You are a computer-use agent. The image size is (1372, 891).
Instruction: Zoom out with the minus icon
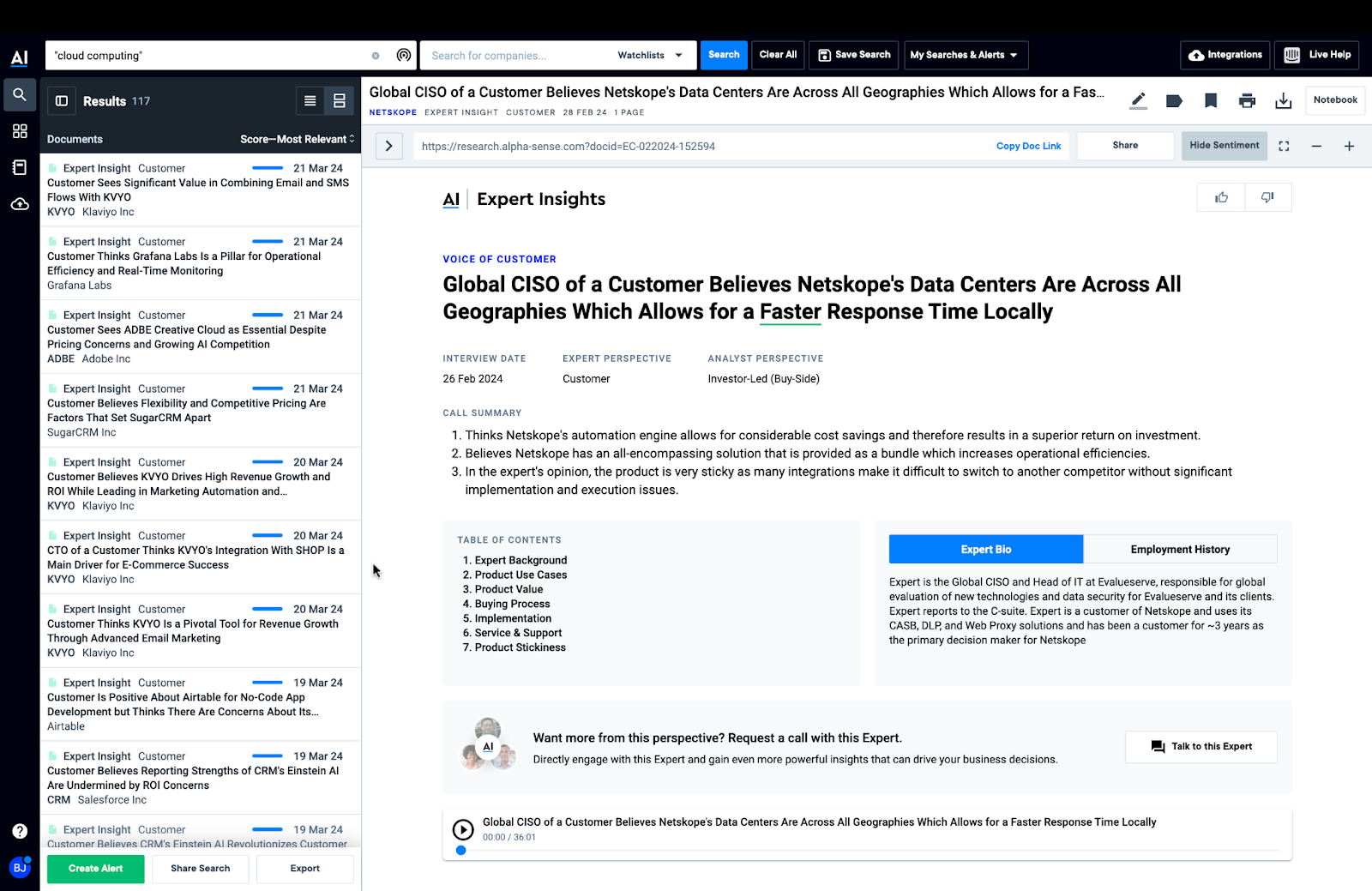tap(1316, 147)
